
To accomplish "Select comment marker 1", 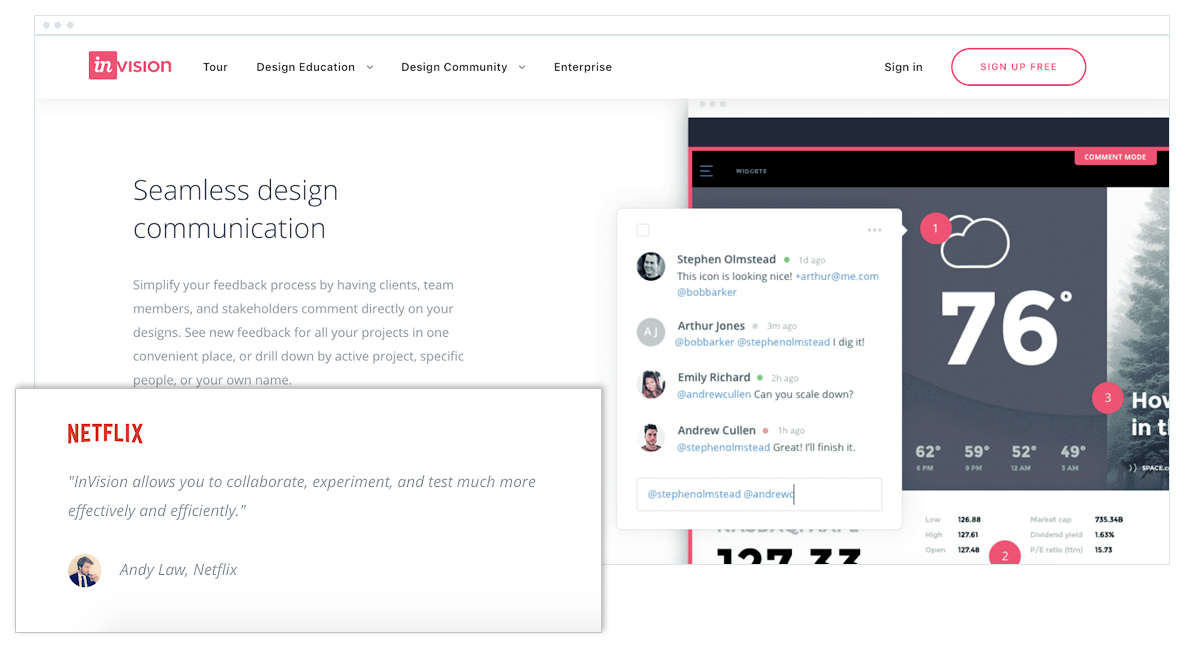I will (935, 229).
